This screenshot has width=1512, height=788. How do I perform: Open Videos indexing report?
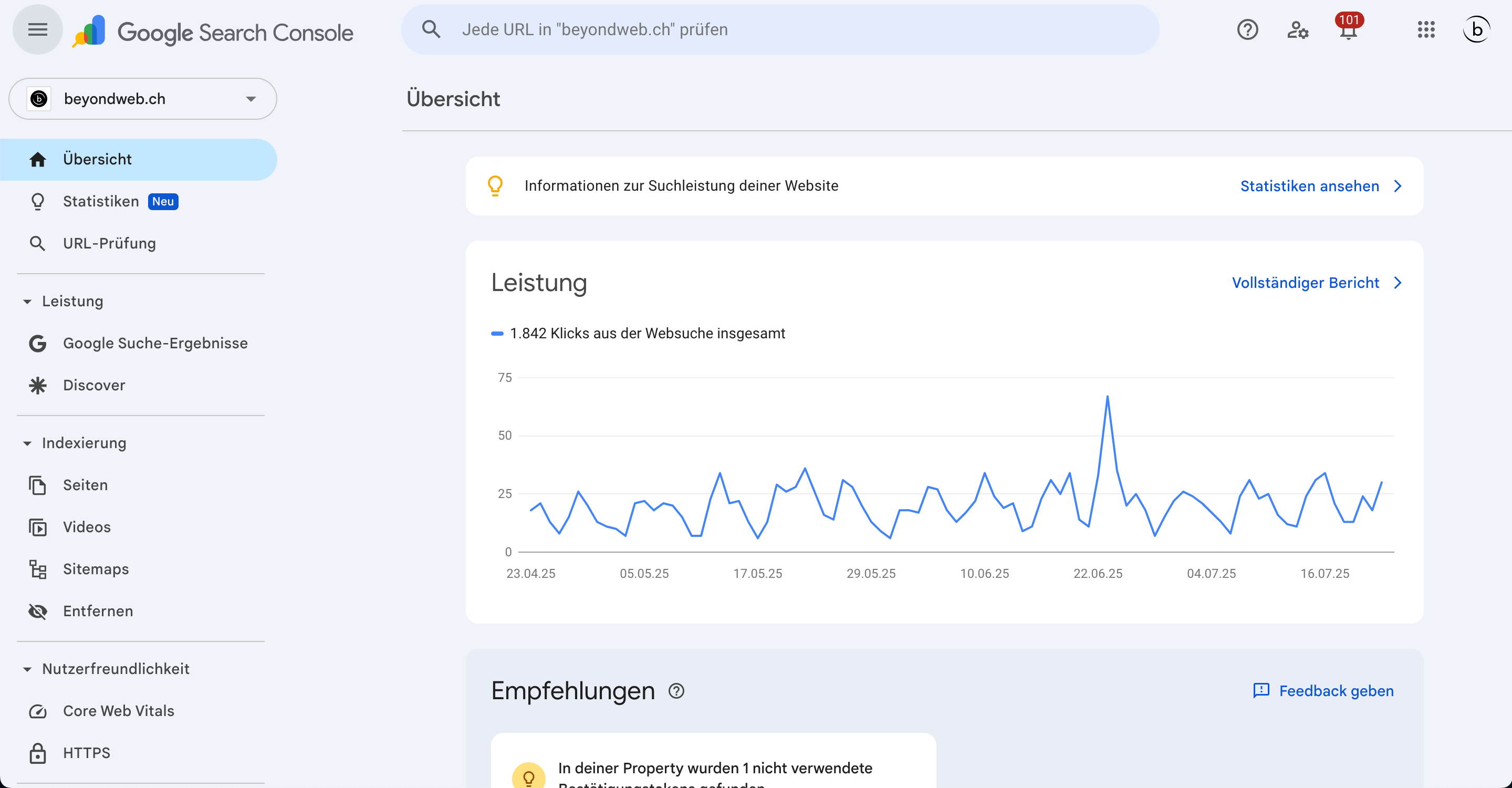point(139,527)
